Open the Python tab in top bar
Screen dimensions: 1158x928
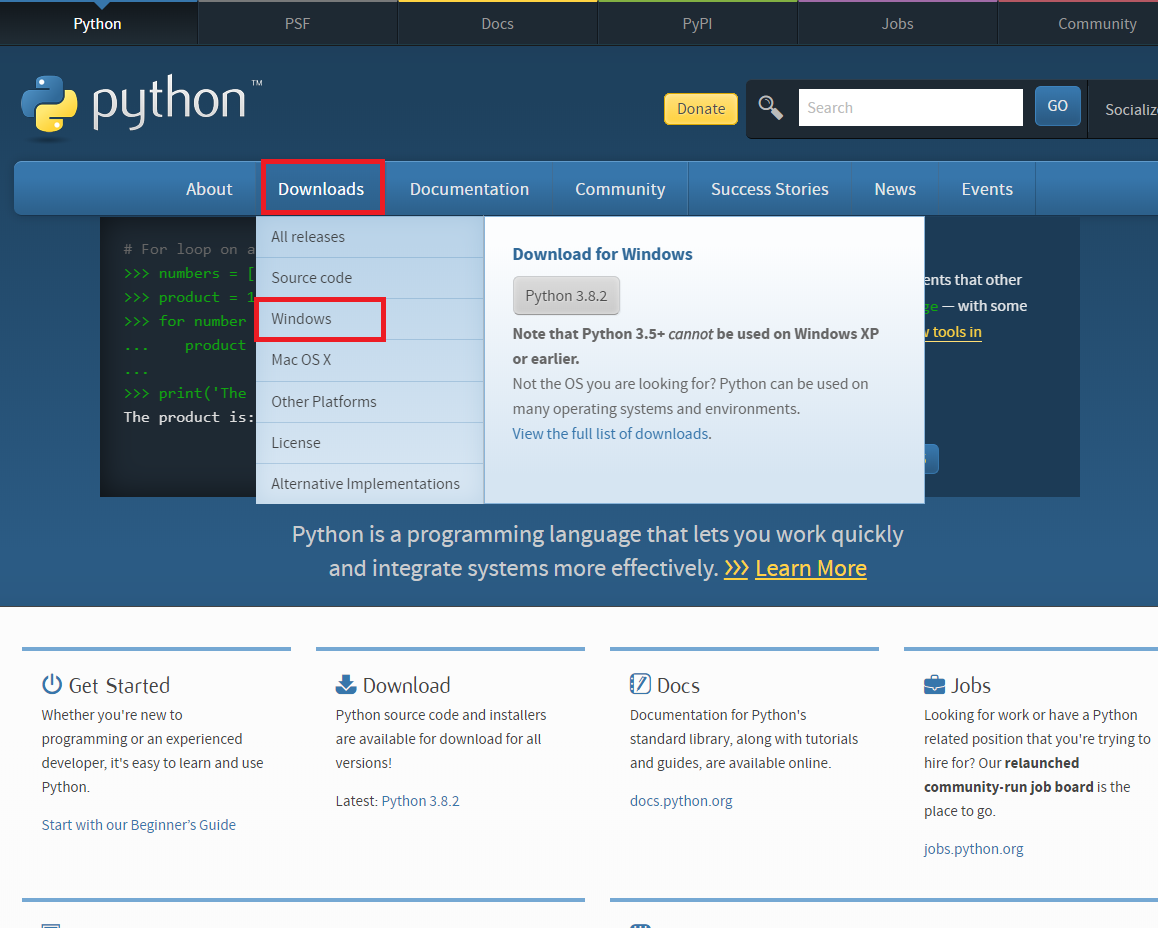[97, 24]
